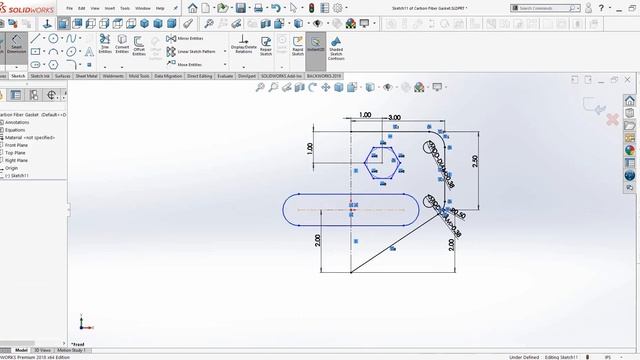Open the Undo dropdown arrow
The image size is (640, 360).
pos(284,8)
